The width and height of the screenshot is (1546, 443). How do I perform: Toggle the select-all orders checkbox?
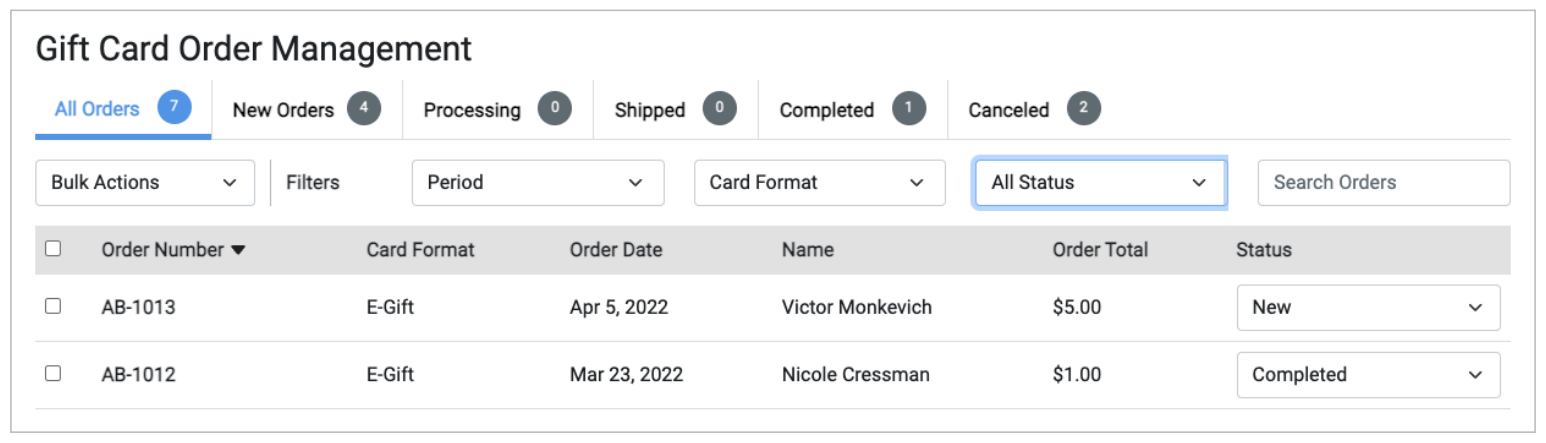53,249
